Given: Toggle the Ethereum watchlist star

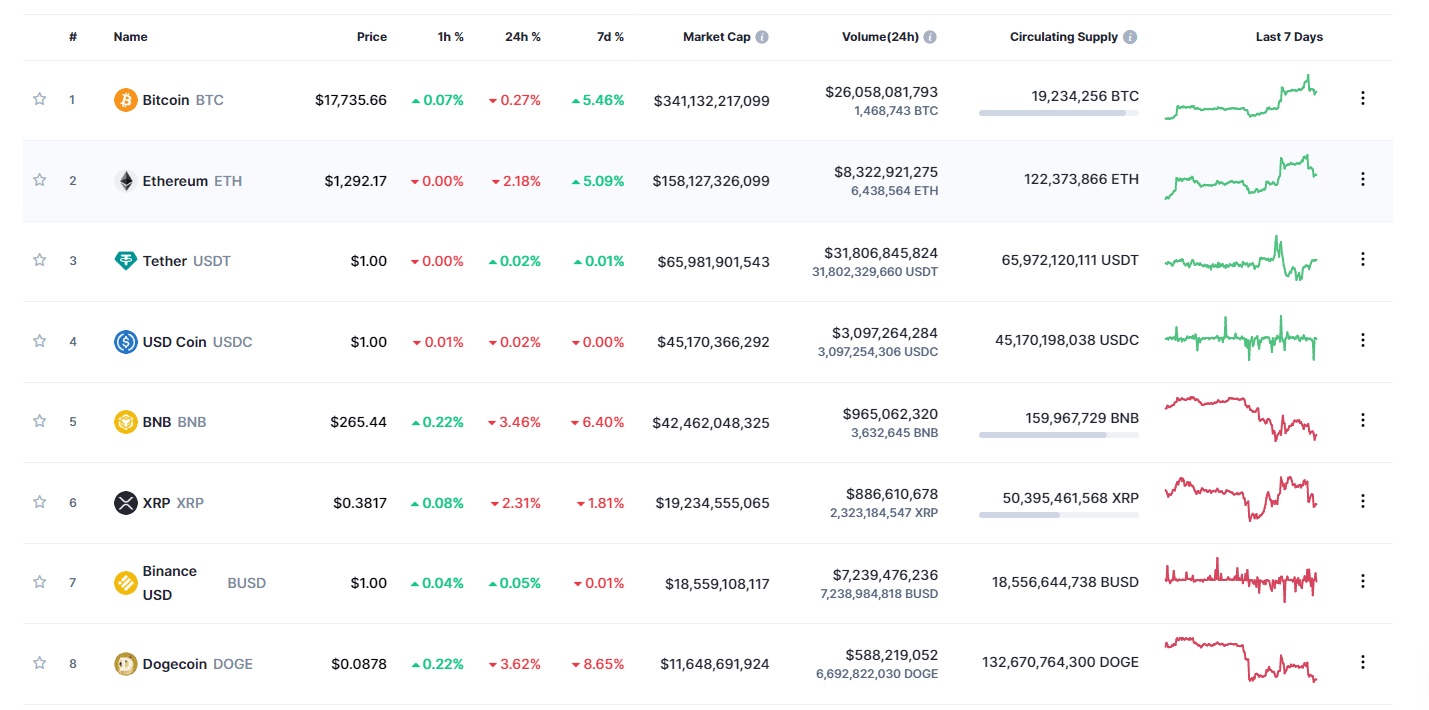Looking at the screenshot, I should [x=40, y=180].
